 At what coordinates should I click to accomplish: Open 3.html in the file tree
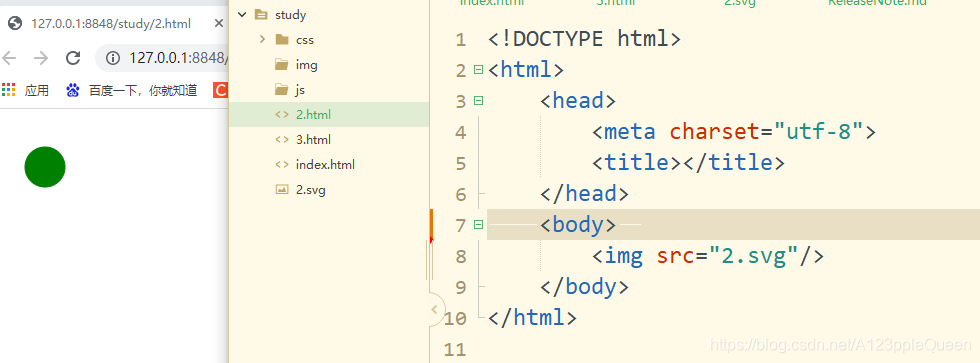[313, 139]
